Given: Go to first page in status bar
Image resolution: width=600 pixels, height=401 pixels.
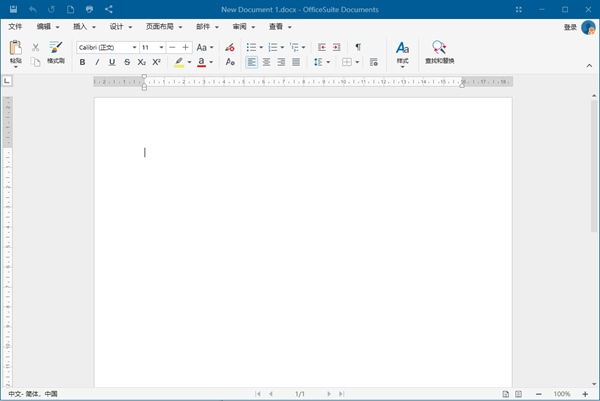Looking at the screenshot, I should (x=258, y=394).
